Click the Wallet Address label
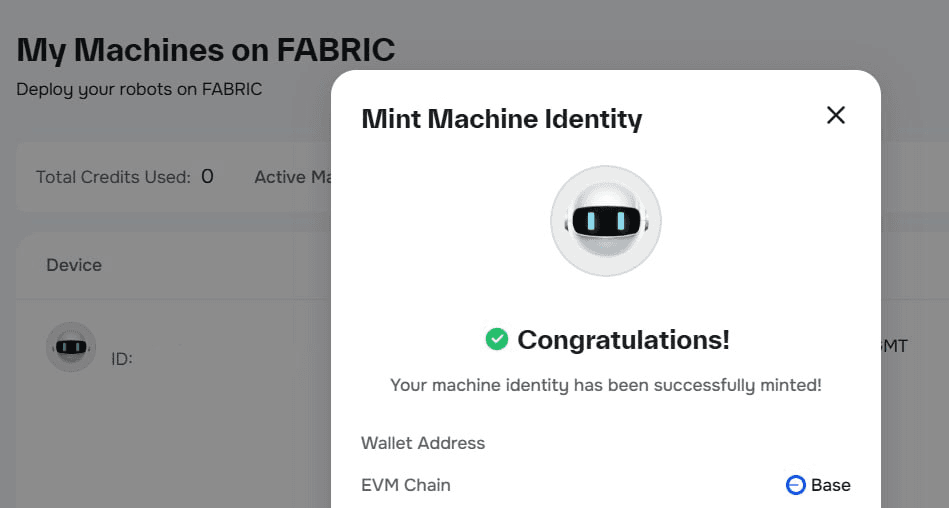 tap(423, 443)
